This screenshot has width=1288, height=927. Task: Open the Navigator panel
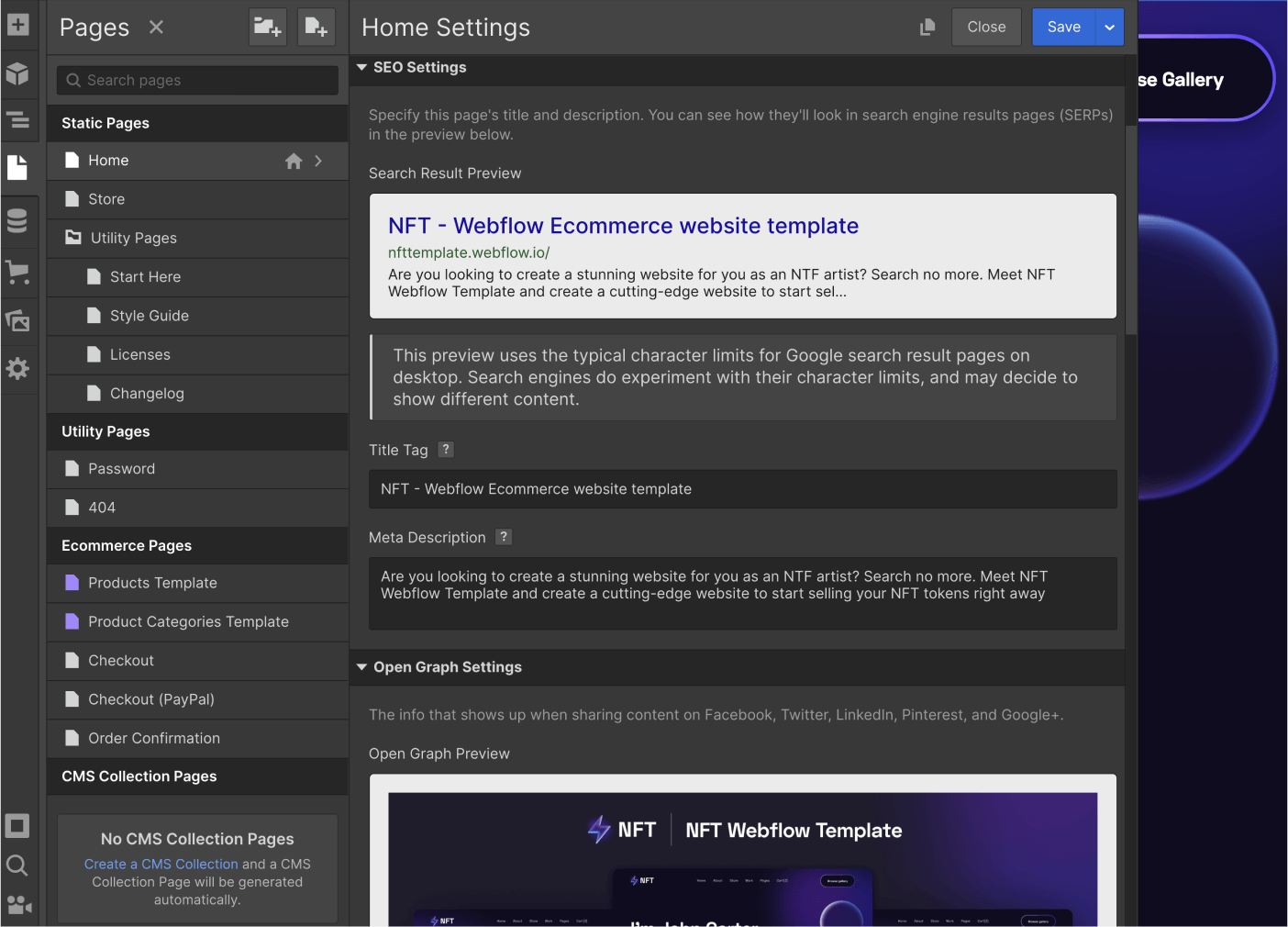pyautogui.click(x=17, y=120)
